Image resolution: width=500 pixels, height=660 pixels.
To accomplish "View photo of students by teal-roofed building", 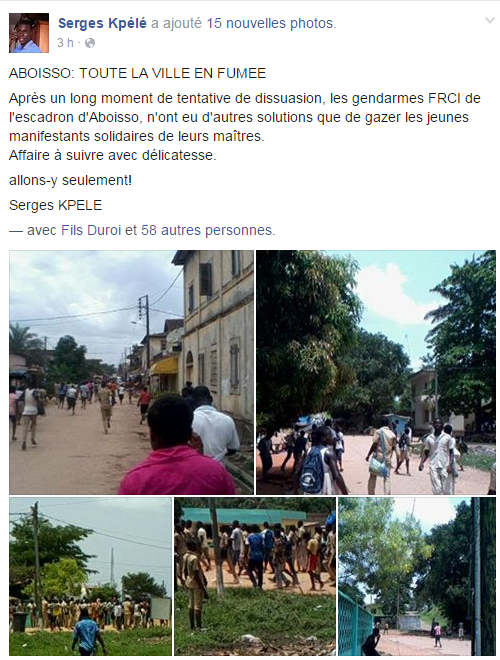I will tap(255, 576).
